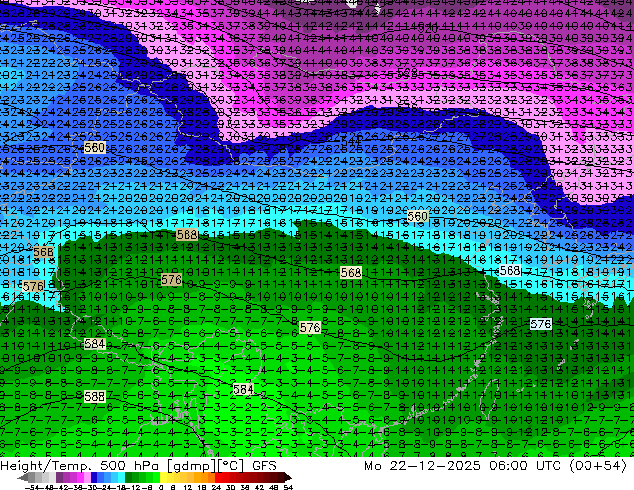This screenshot has width=634, height=490.
Task: Click the date "22-12-2025"
Action: pyautogui.click(x=435, y=466)
